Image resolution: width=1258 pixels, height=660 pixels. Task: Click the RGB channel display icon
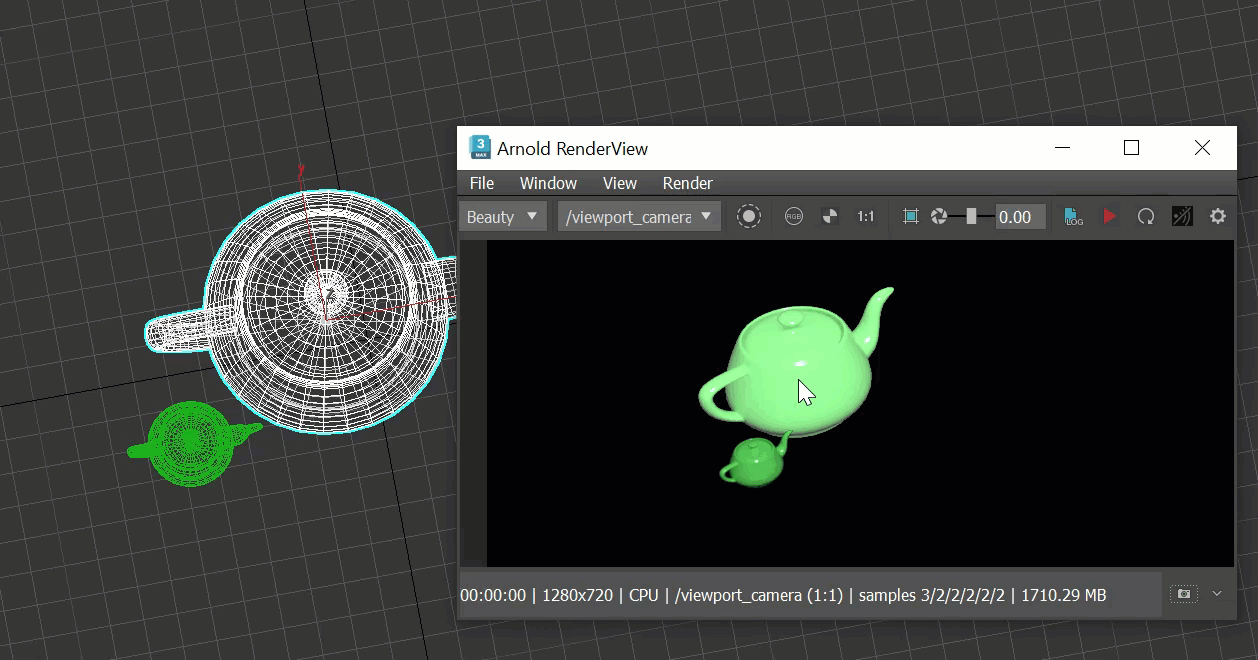pyautogui.click(x=794, y=216)
